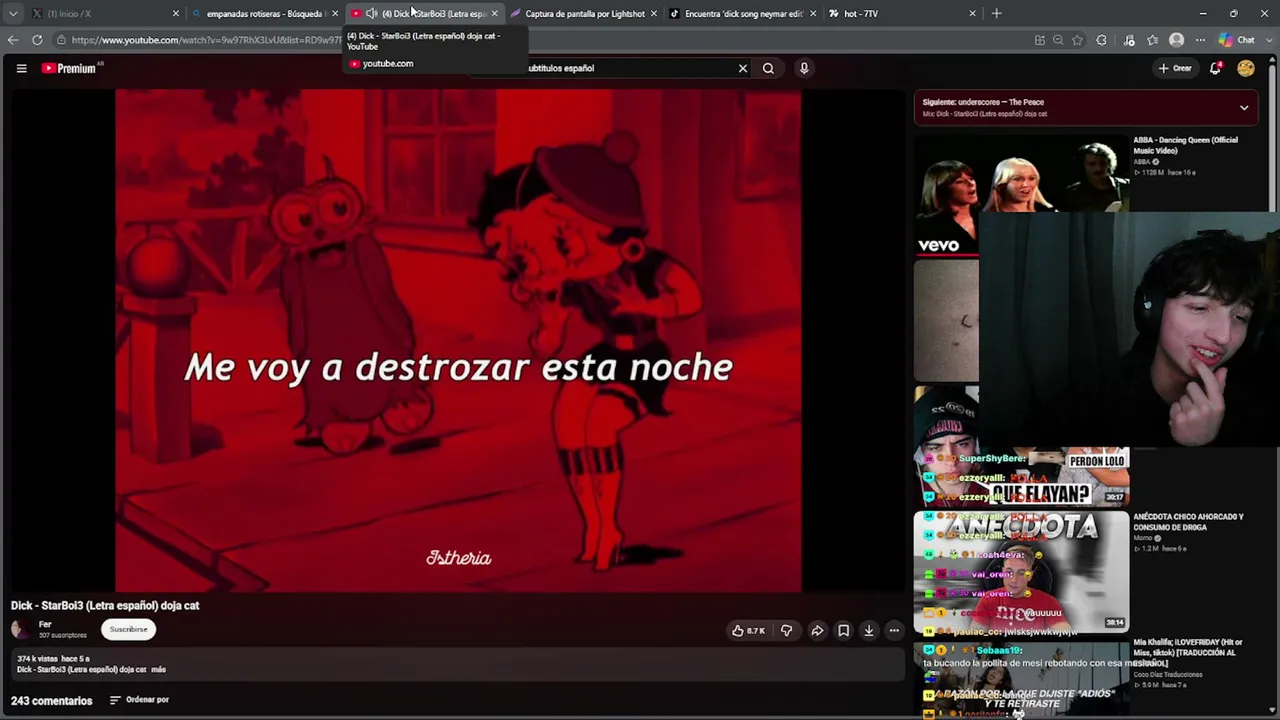Like the video with 8.7 K likes
This screenshot has height=720, width=1280.
coord(748,631)
